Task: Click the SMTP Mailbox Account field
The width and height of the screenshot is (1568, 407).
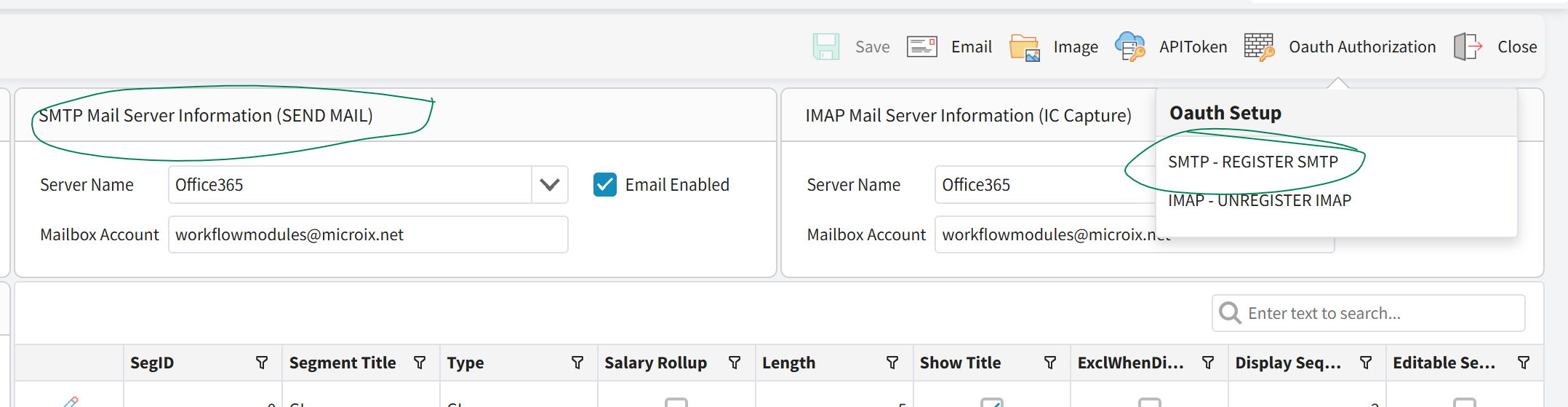Action: [x=368, y=234]
